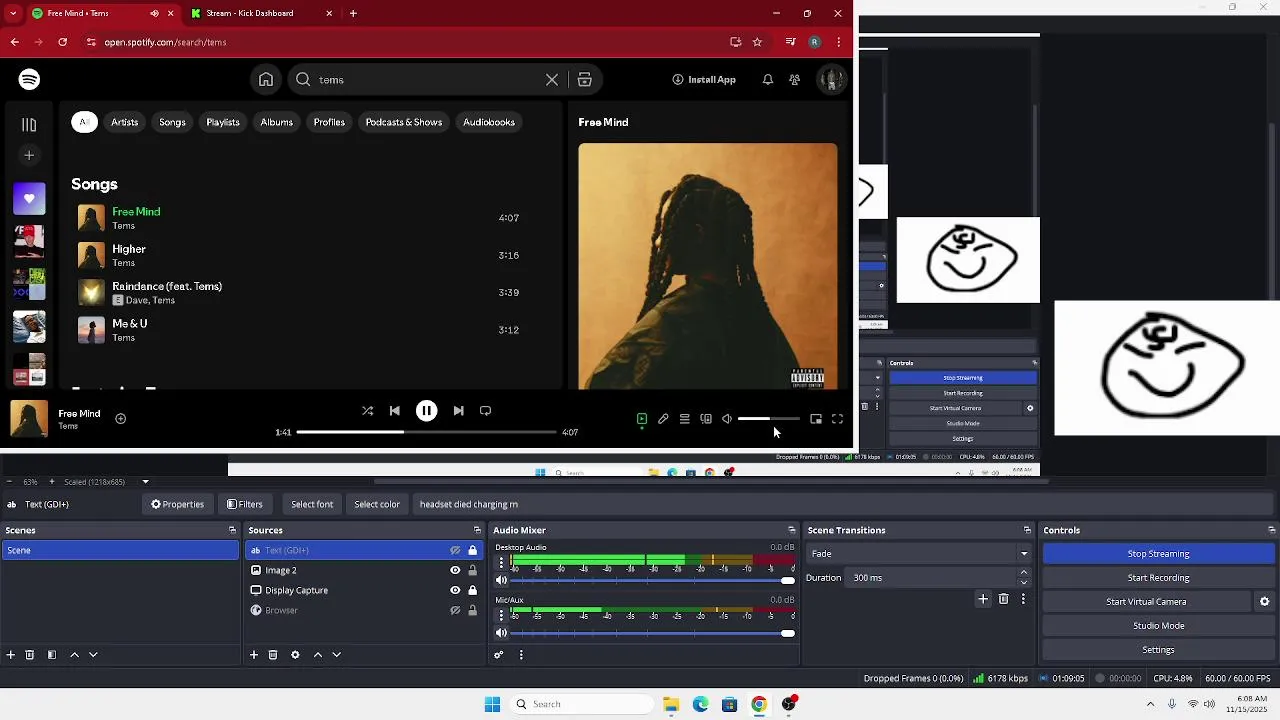The width and height of the screenshot is (1280, 720).
Task: Clear the tems search field
Action: (x=552, y=80)
